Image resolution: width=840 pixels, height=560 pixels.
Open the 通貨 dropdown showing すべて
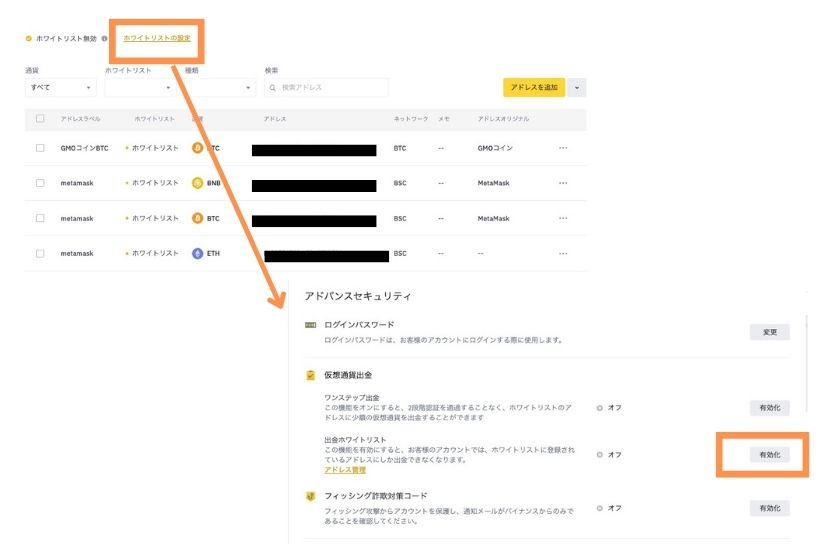61,87
